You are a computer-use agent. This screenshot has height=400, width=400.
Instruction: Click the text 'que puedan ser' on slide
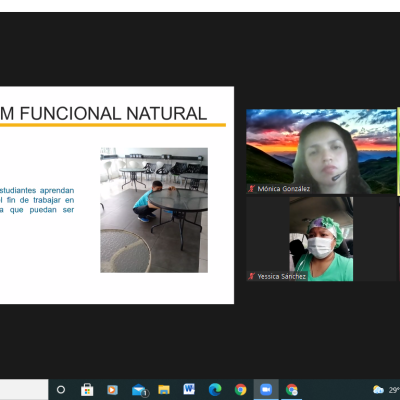point(42,210)
